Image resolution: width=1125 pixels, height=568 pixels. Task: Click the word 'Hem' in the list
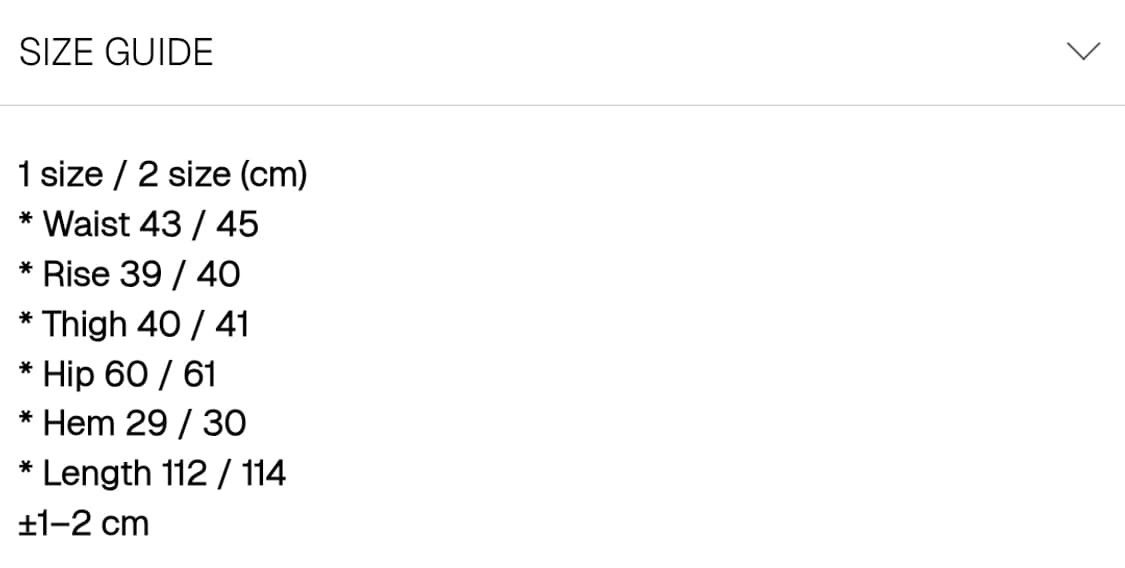pos(79,423)
